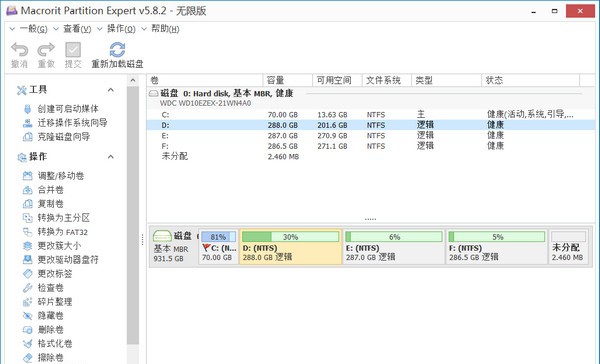Click the 碎片整理 icon

tap(28, 302)
